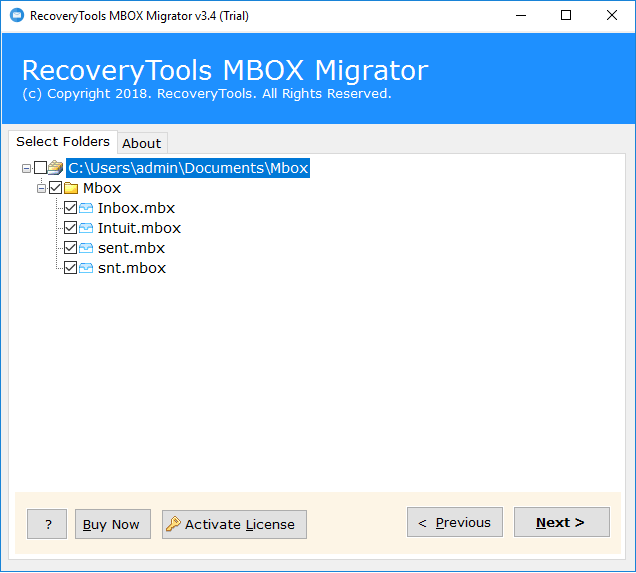Click the Buy Now button

113,524
